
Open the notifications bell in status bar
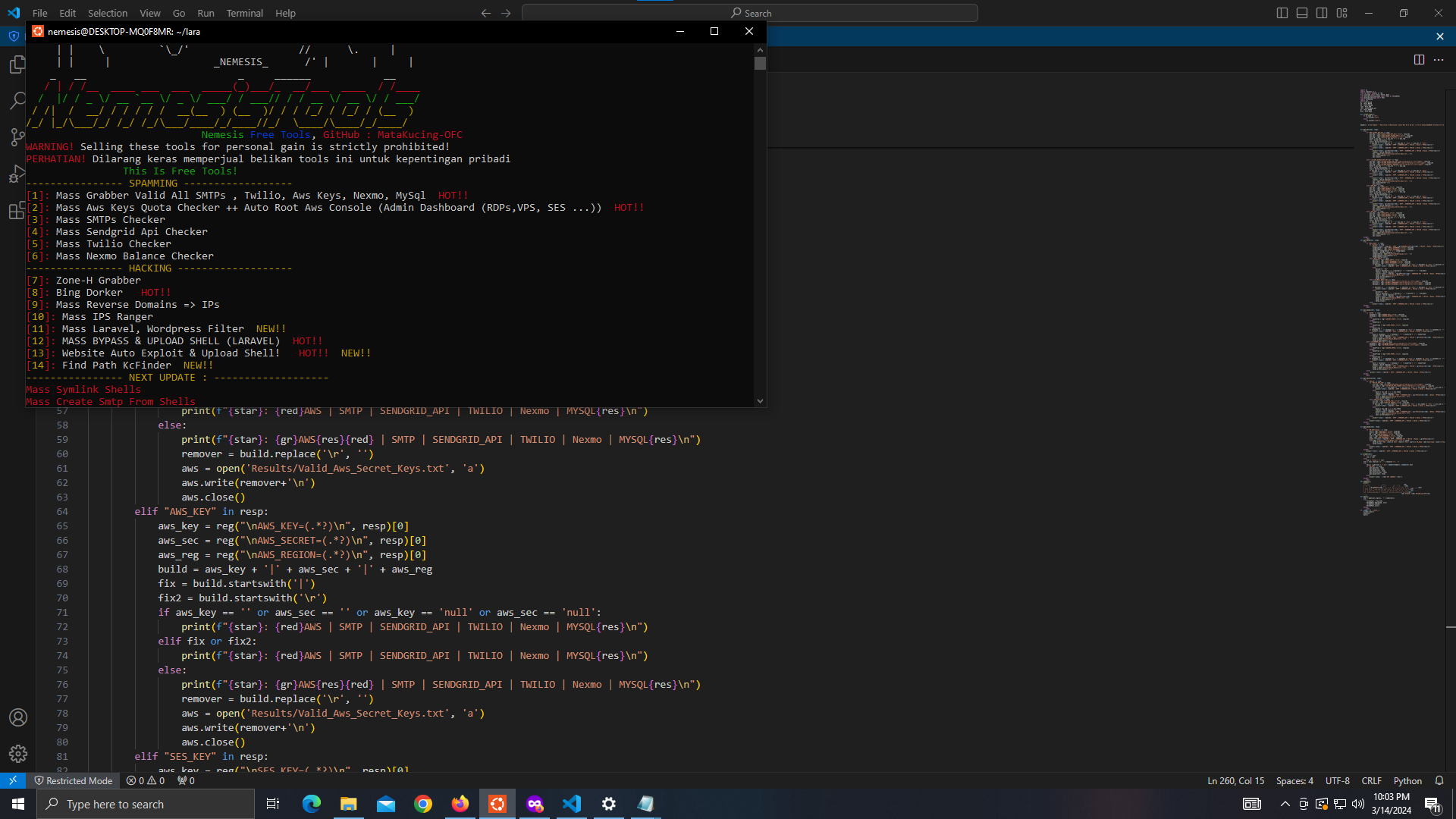pos(1439,780)
